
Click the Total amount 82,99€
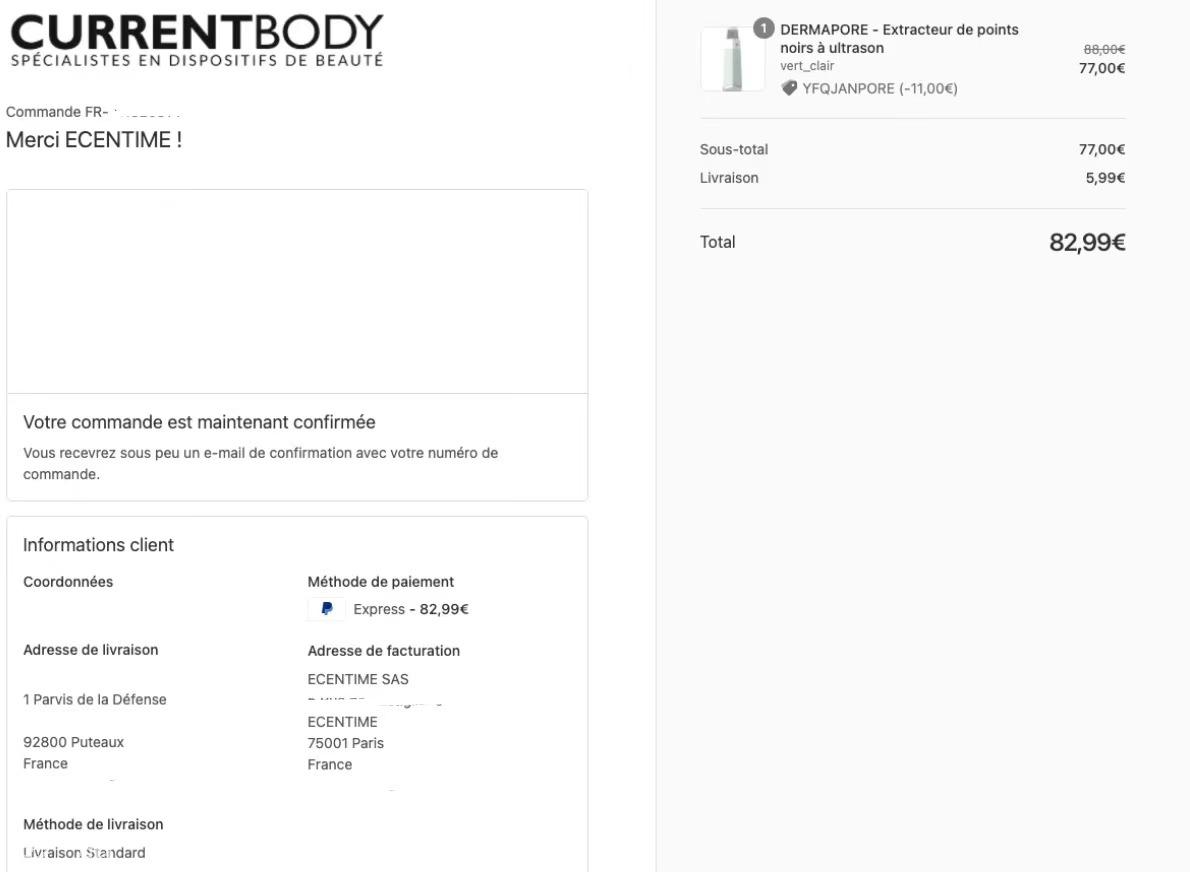(1087, 242)
